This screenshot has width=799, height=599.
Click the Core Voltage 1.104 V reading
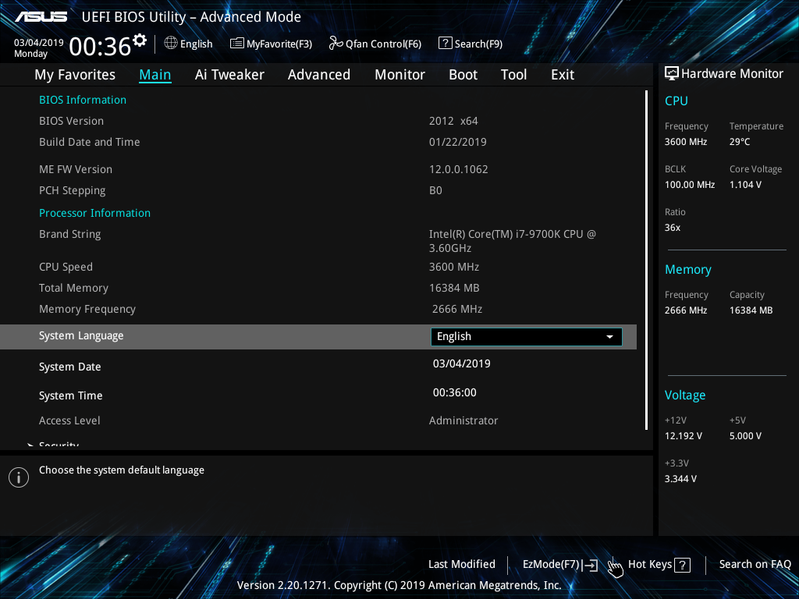click(745, 185)
